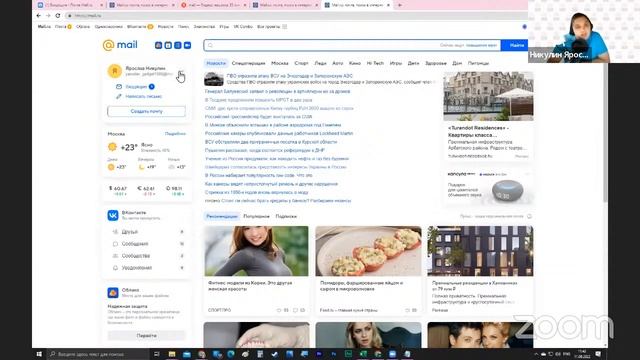
Task: Expand the Все проекты menu in top bar
Action: coord(272,27)
